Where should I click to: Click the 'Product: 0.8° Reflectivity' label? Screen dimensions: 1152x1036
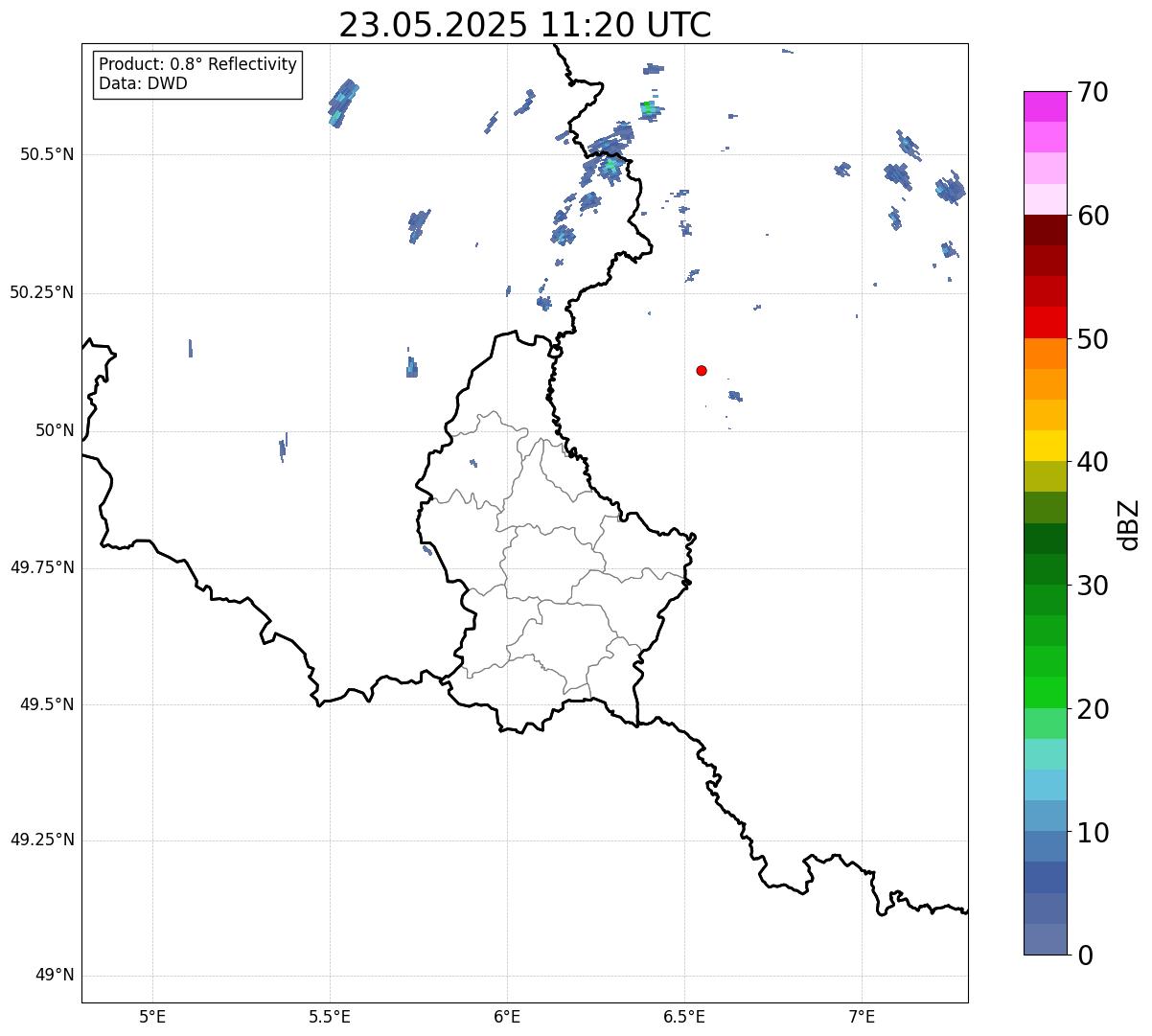(x=198, y=64)
